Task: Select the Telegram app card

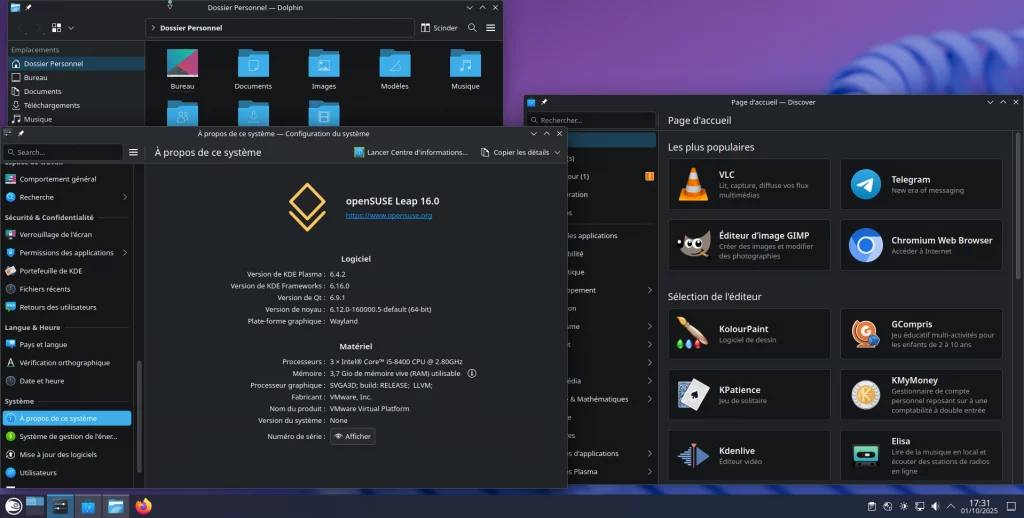Action: click(x=921, y=184)
